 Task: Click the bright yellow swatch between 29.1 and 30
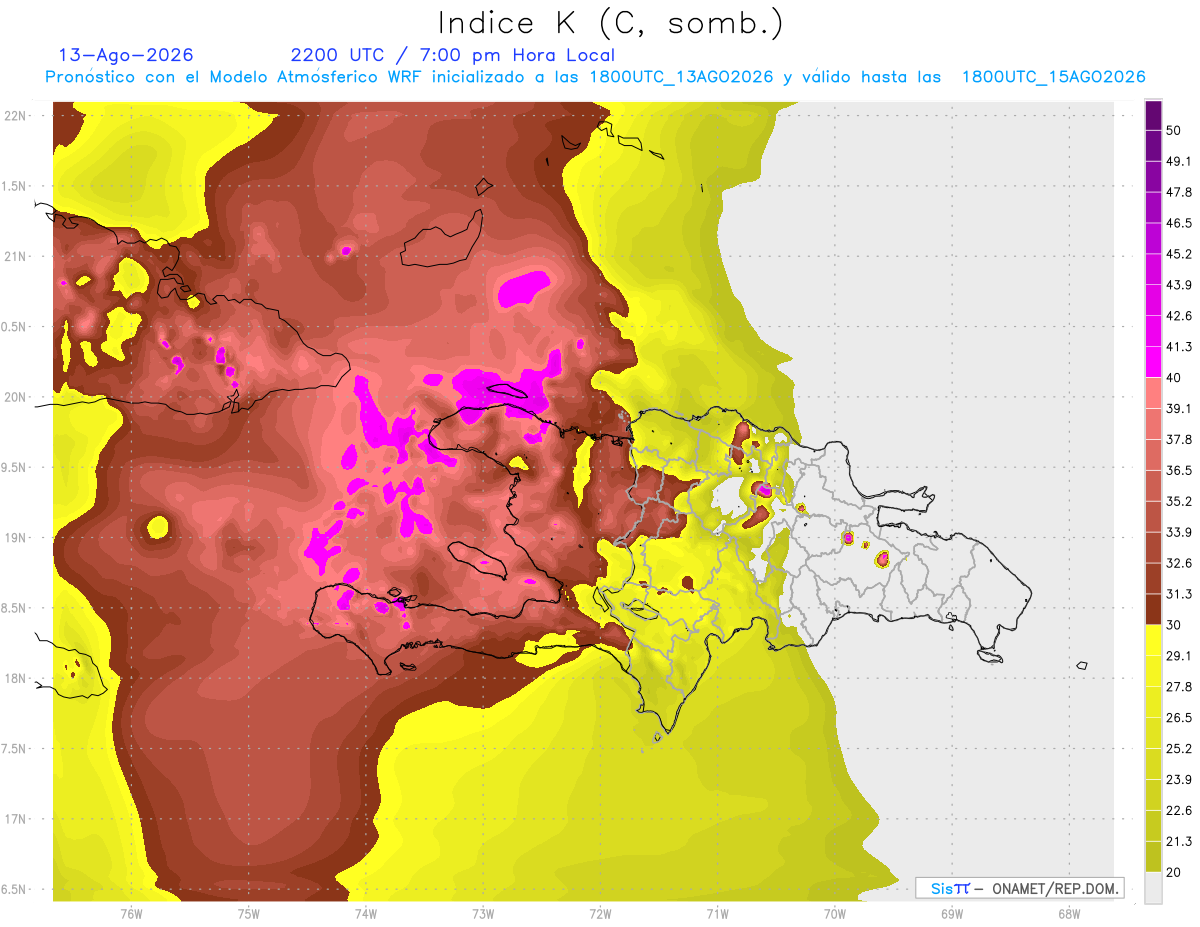click(x=1154, y=641)
